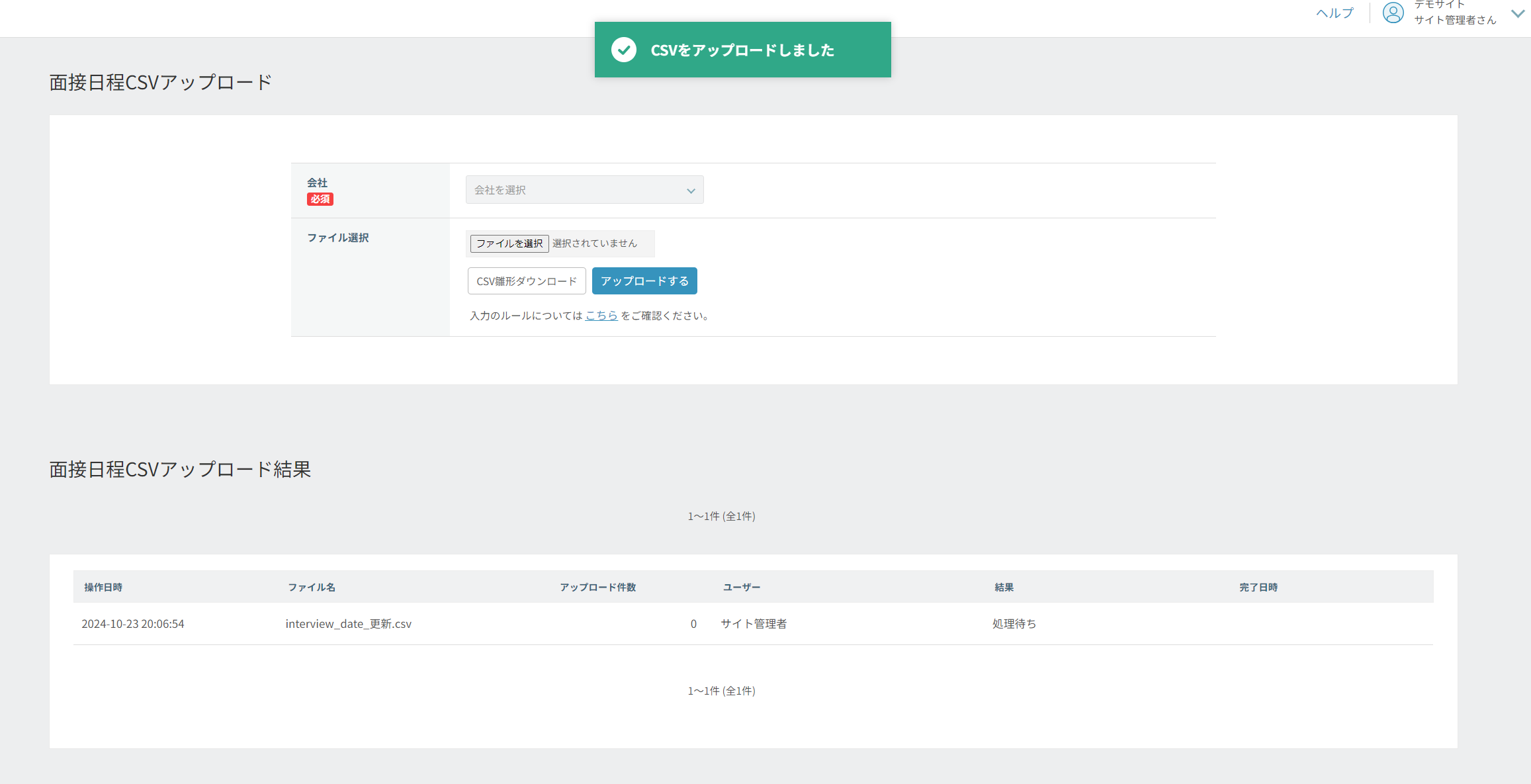The height and width of the screenshot is (784, 1531).
Task: Dismiss the CSVをアップロードしました notification
Action: pyautogui.click(x=742, y=50)
